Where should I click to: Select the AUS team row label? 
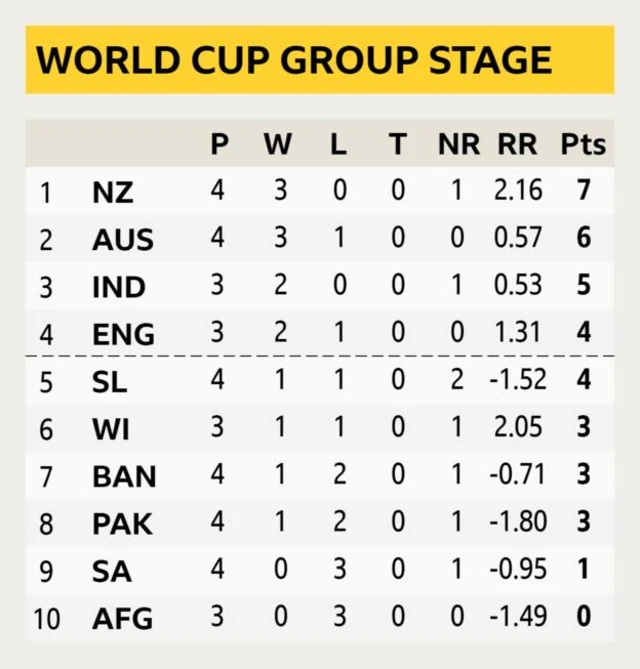(x=123, y=240)
